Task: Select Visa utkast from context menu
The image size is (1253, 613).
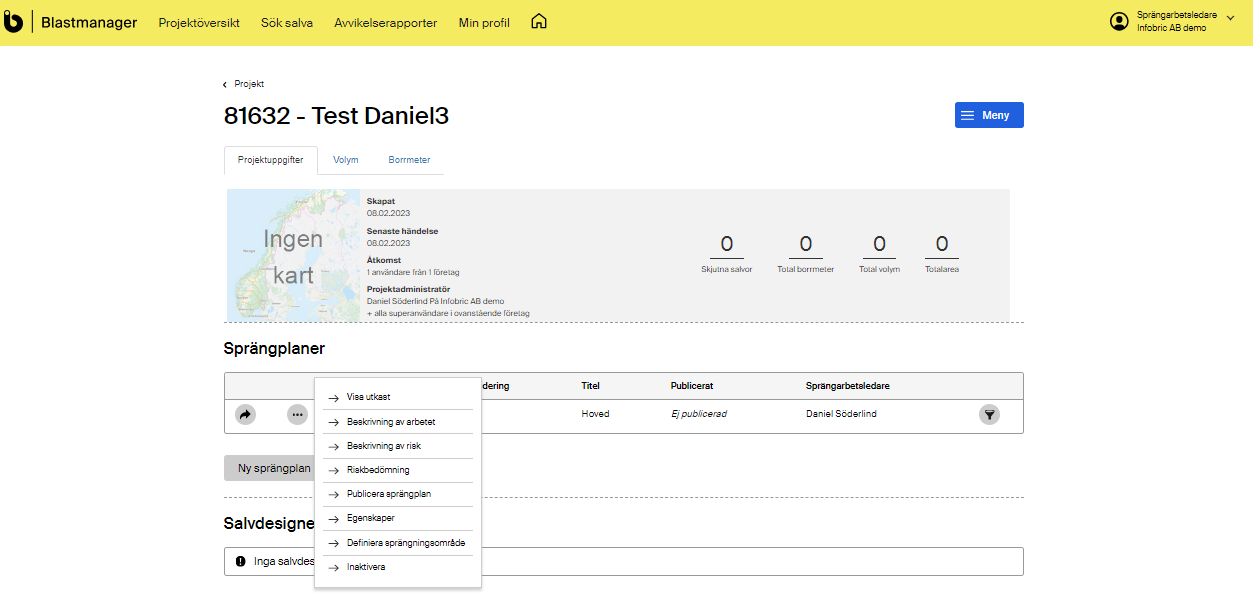Action: (x=398, y=397)
